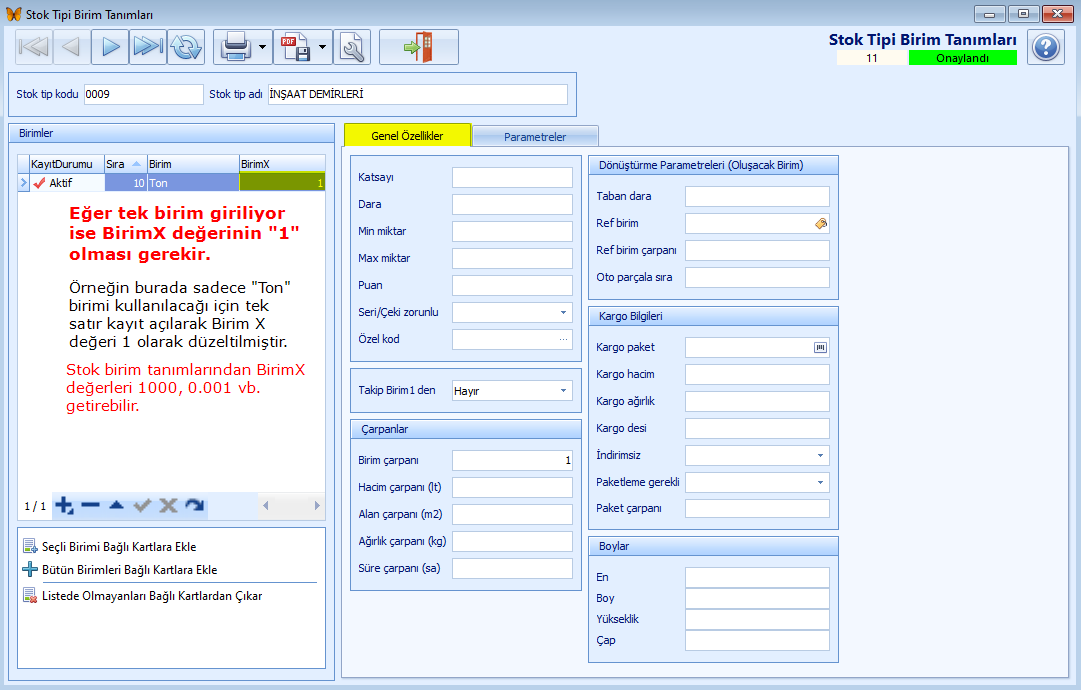Click the checkmark post icon in grid navigator
This screenshot has width=1081, height=690.
pyautogui.click(x=142, y=505)
